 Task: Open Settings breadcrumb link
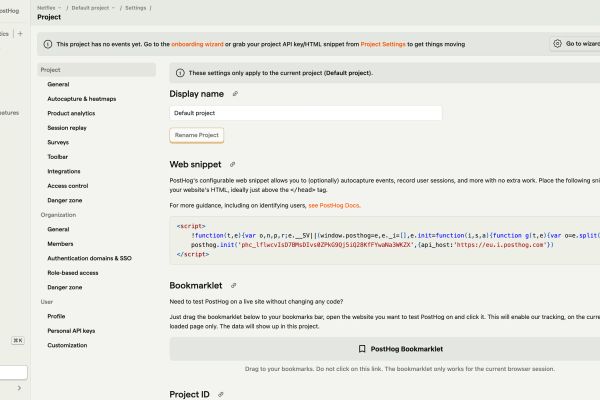click(135, 8)
